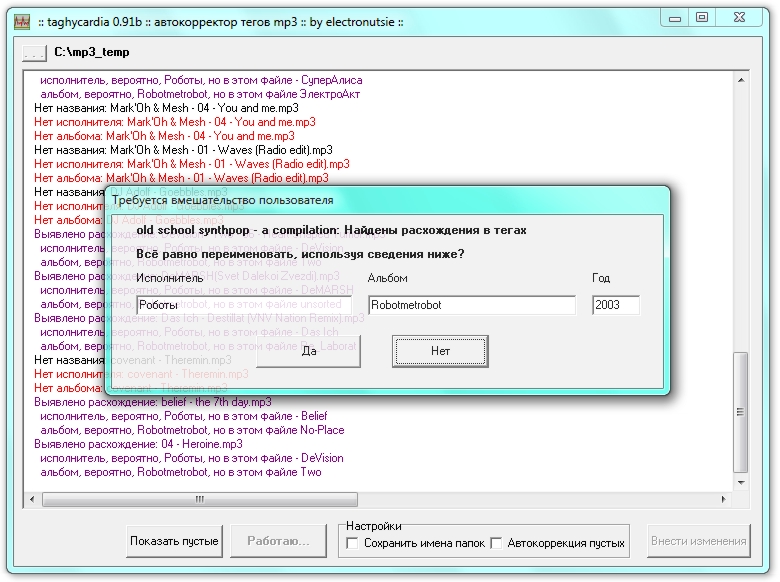The width and height of the screenshot is (780, 582).
Task: Select line 'Выявлено расхождение: belief - the 7th day.mp3'
Action: (x=153, y=402)
